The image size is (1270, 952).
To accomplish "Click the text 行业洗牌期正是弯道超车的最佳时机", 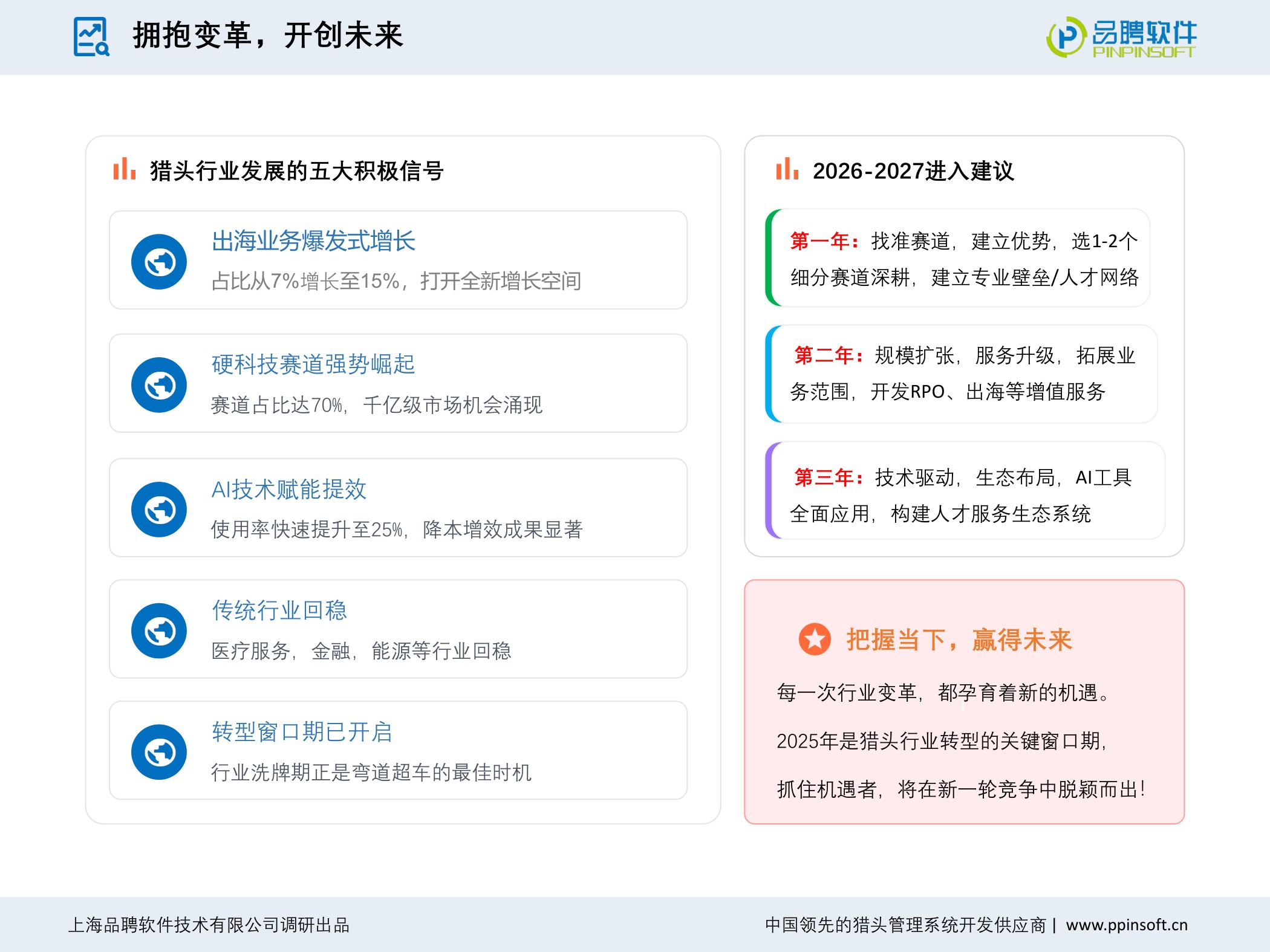I will [x=371, y=772].
